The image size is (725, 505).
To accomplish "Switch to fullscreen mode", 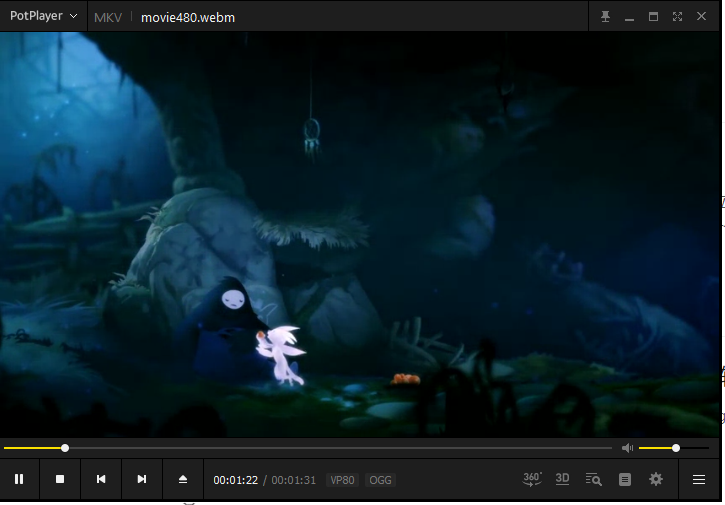I will click(x=677, y=17).
